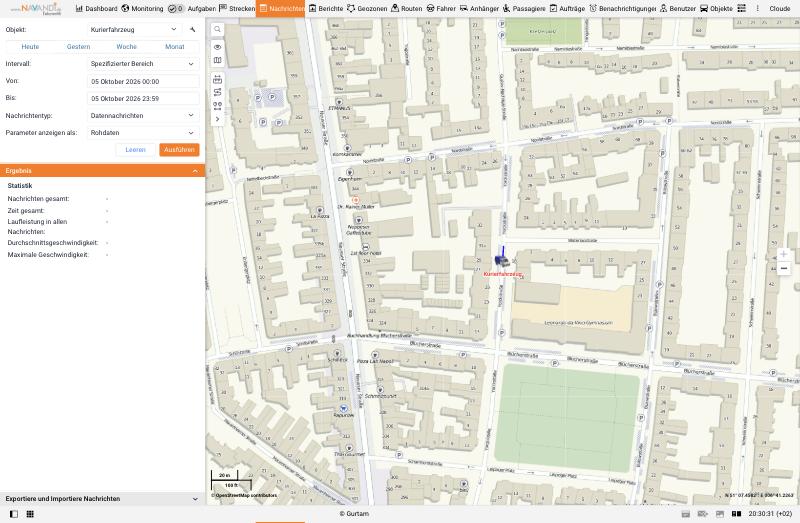Open the three-dot more options menu

[x=757, y=8]
